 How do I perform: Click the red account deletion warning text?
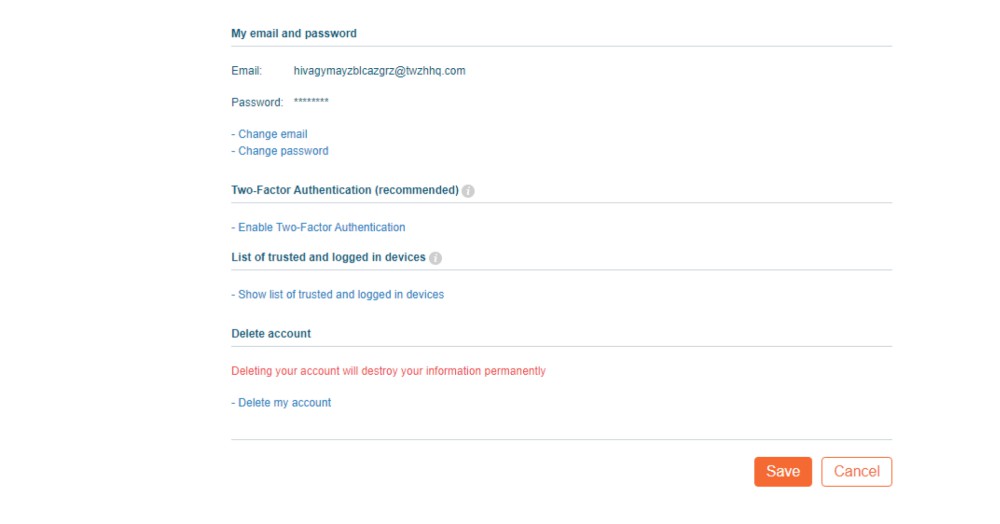[x=388, y=371]
